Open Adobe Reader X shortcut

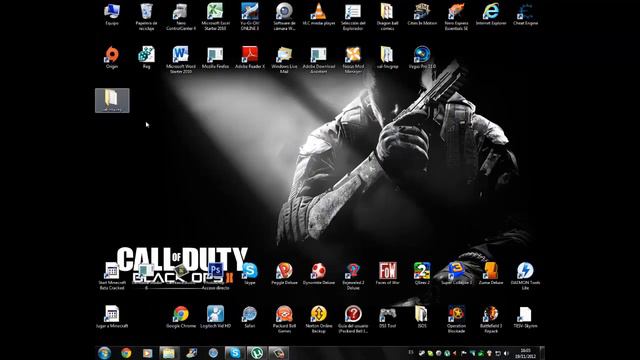click(x=249, y=57)
